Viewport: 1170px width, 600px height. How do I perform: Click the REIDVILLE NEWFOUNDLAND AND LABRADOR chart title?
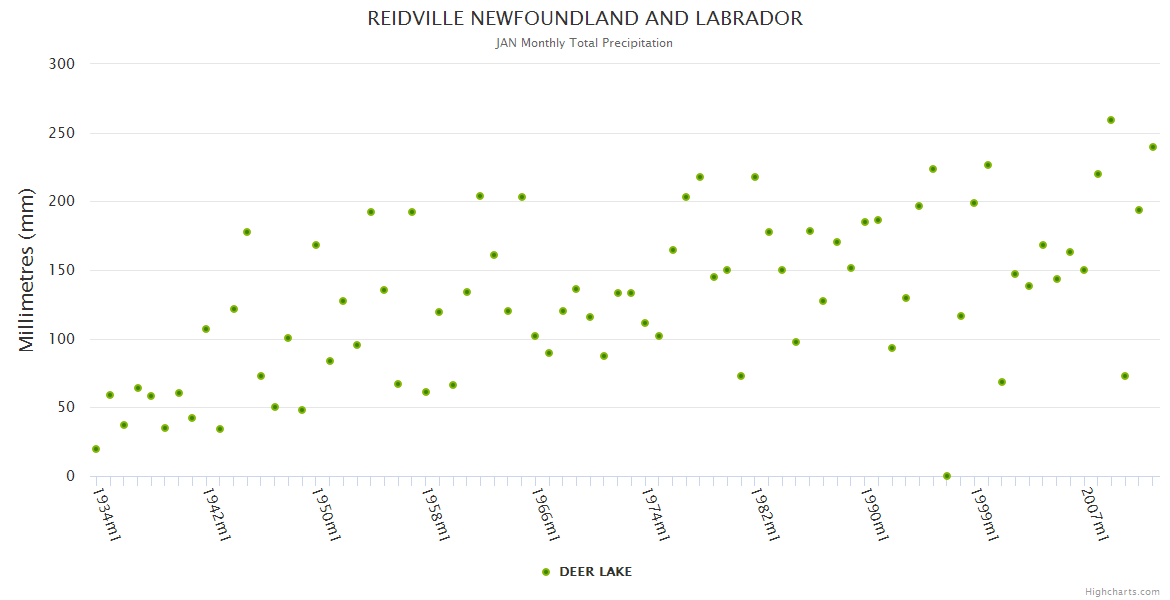[x=585, y=19]
